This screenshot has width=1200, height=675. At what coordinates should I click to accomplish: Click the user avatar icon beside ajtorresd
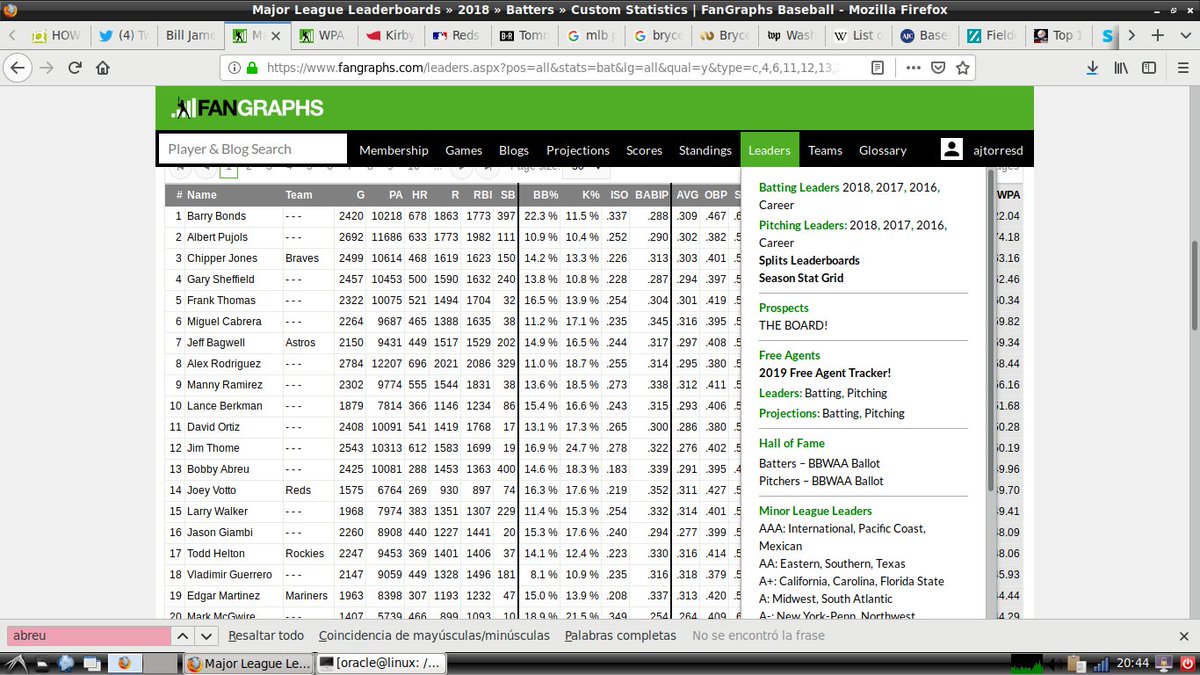(952, 149)
